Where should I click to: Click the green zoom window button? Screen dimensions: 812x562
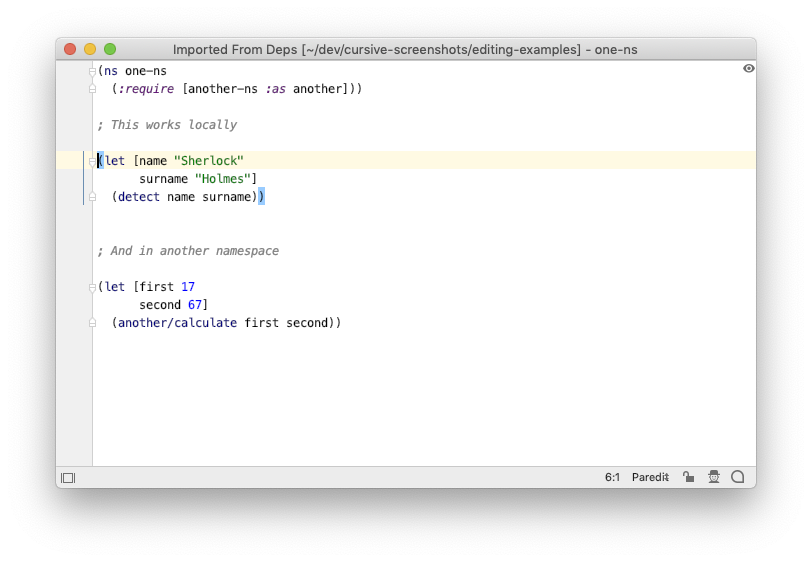110,49
